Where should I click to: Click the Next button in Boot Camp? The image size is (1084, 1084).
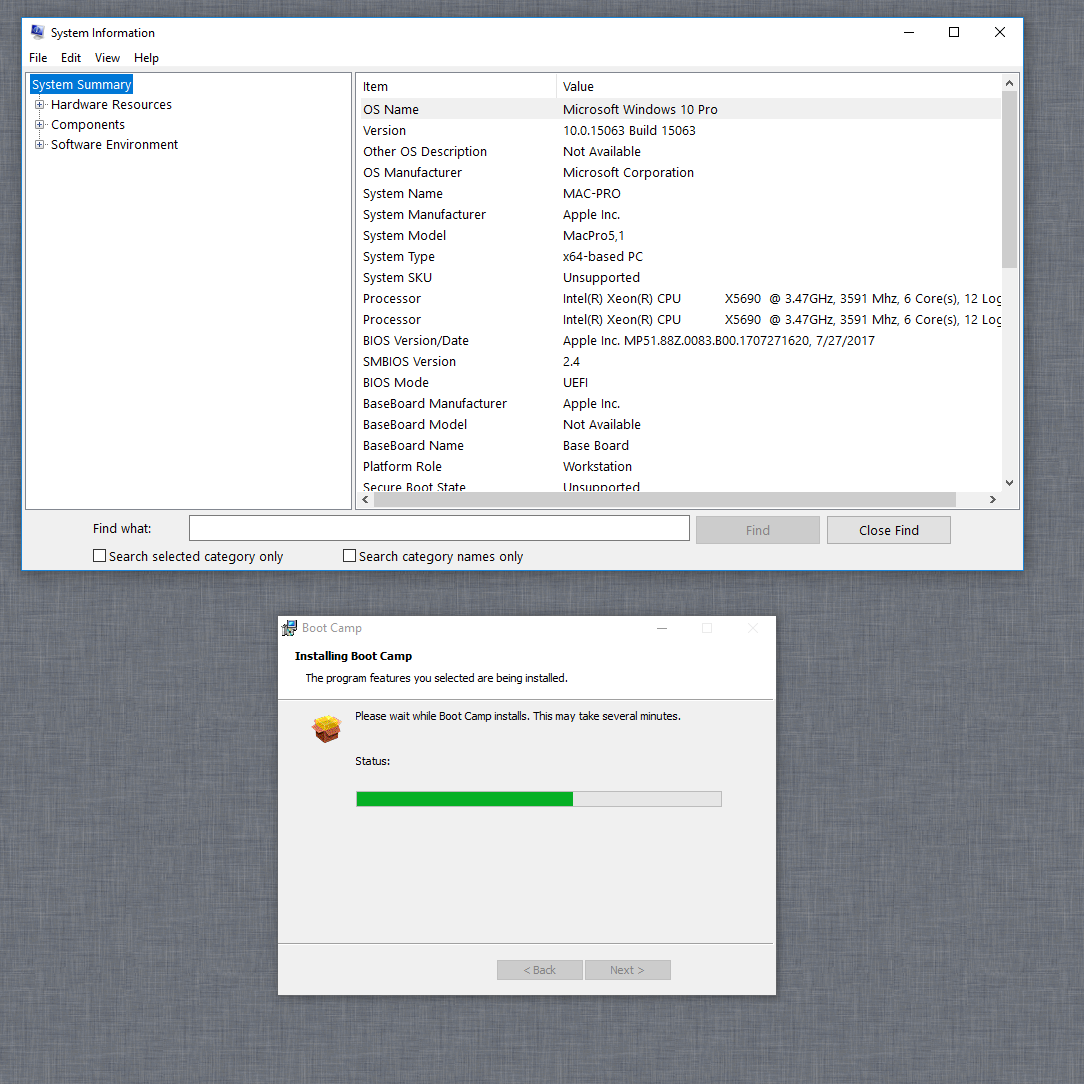(627, 970)
